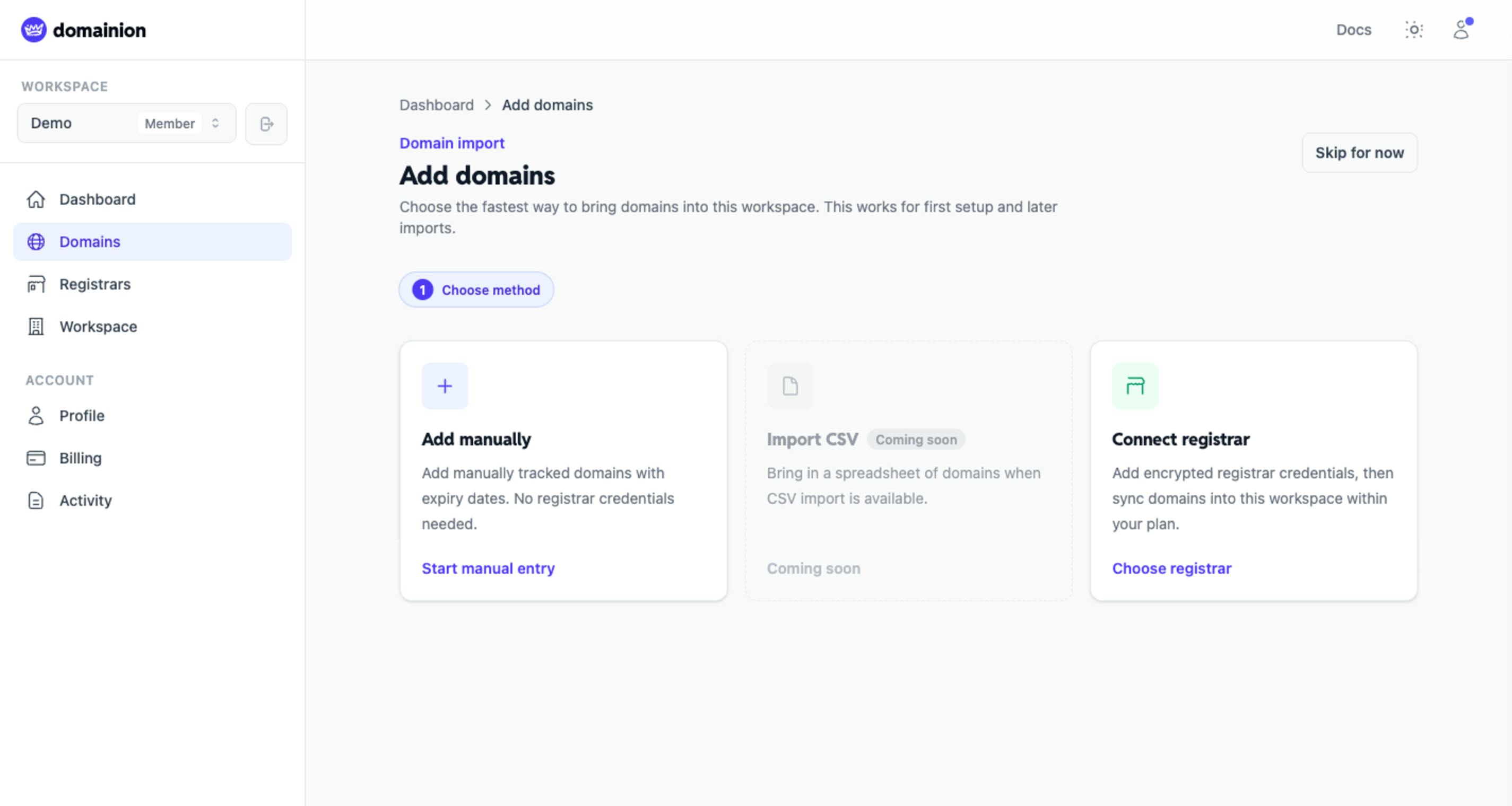Click the Dashboard breadcrumb link
This screenshot has height=806, width=1512.
(x=436, y=105)
